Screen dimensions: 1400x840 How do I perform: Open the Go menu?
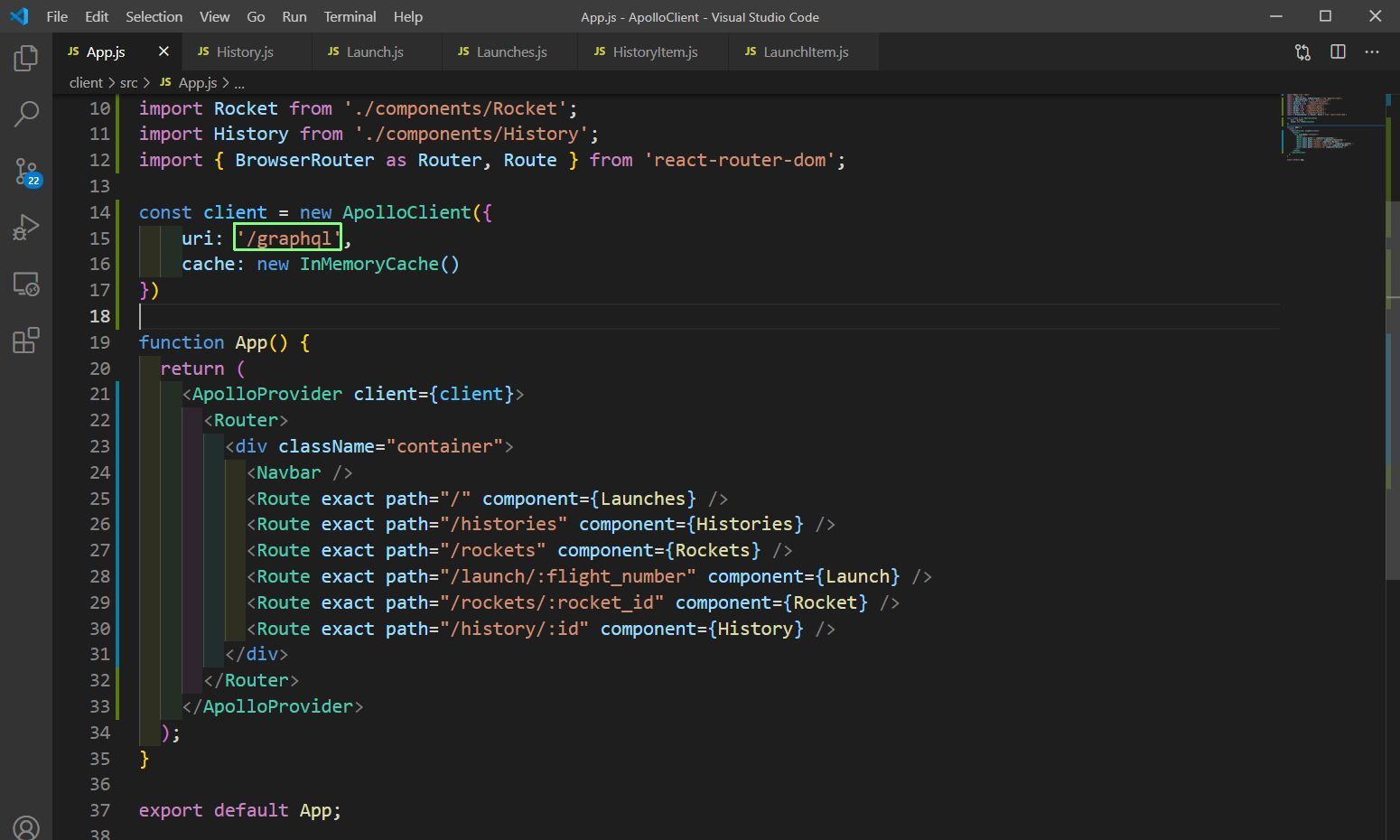coord(256,16)
